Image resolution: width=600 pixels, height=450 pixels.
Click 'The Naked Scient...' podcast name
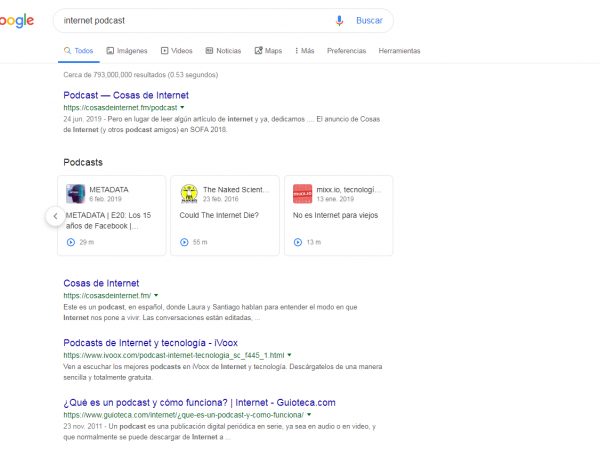pos(236,190)
